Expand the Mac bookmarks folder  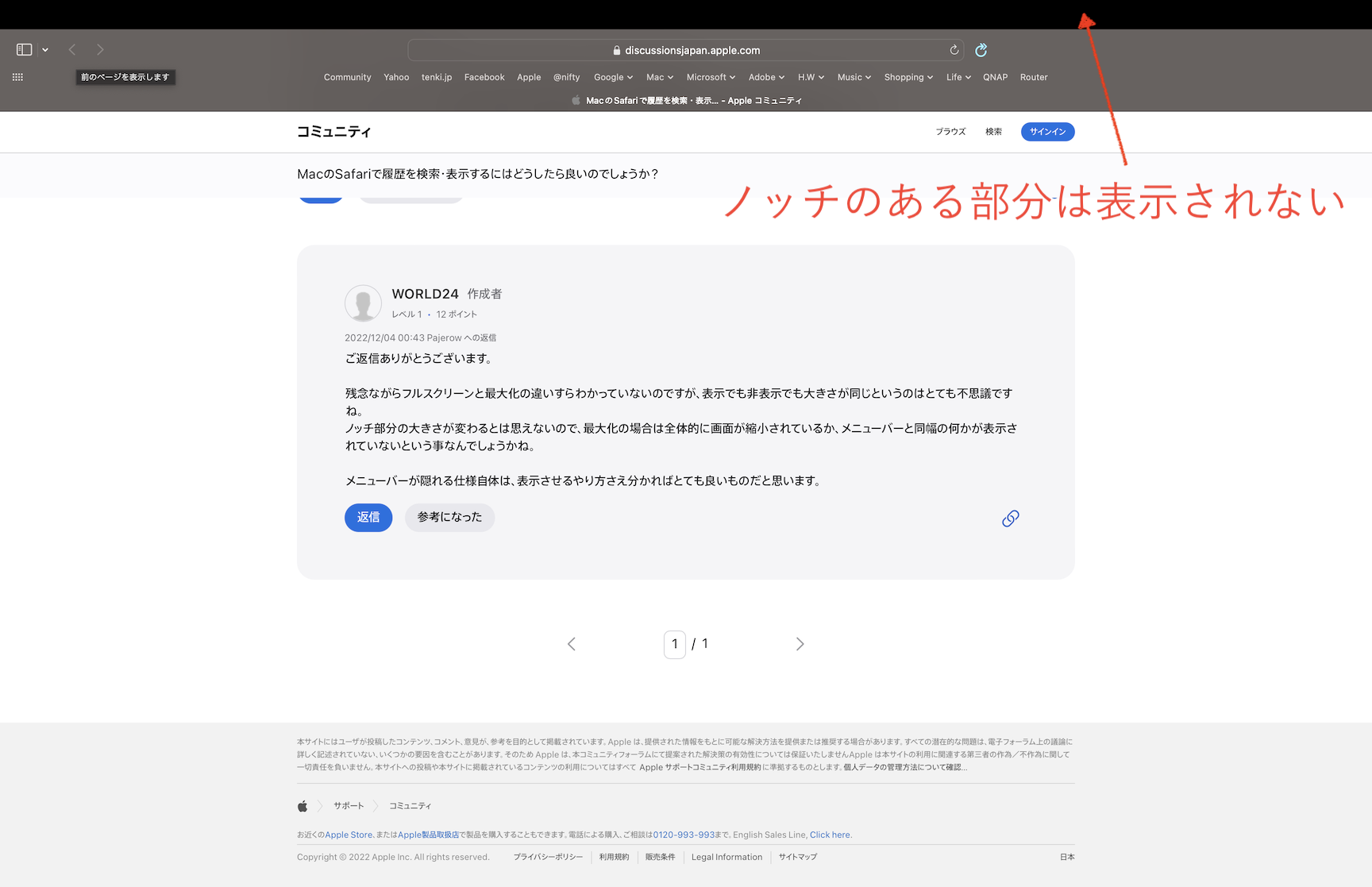(x=660, y=77)
